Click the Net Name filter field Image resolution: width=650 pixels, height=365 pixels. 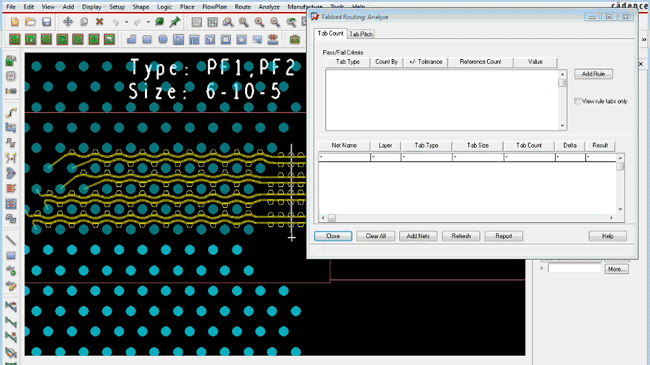(344, 158)
